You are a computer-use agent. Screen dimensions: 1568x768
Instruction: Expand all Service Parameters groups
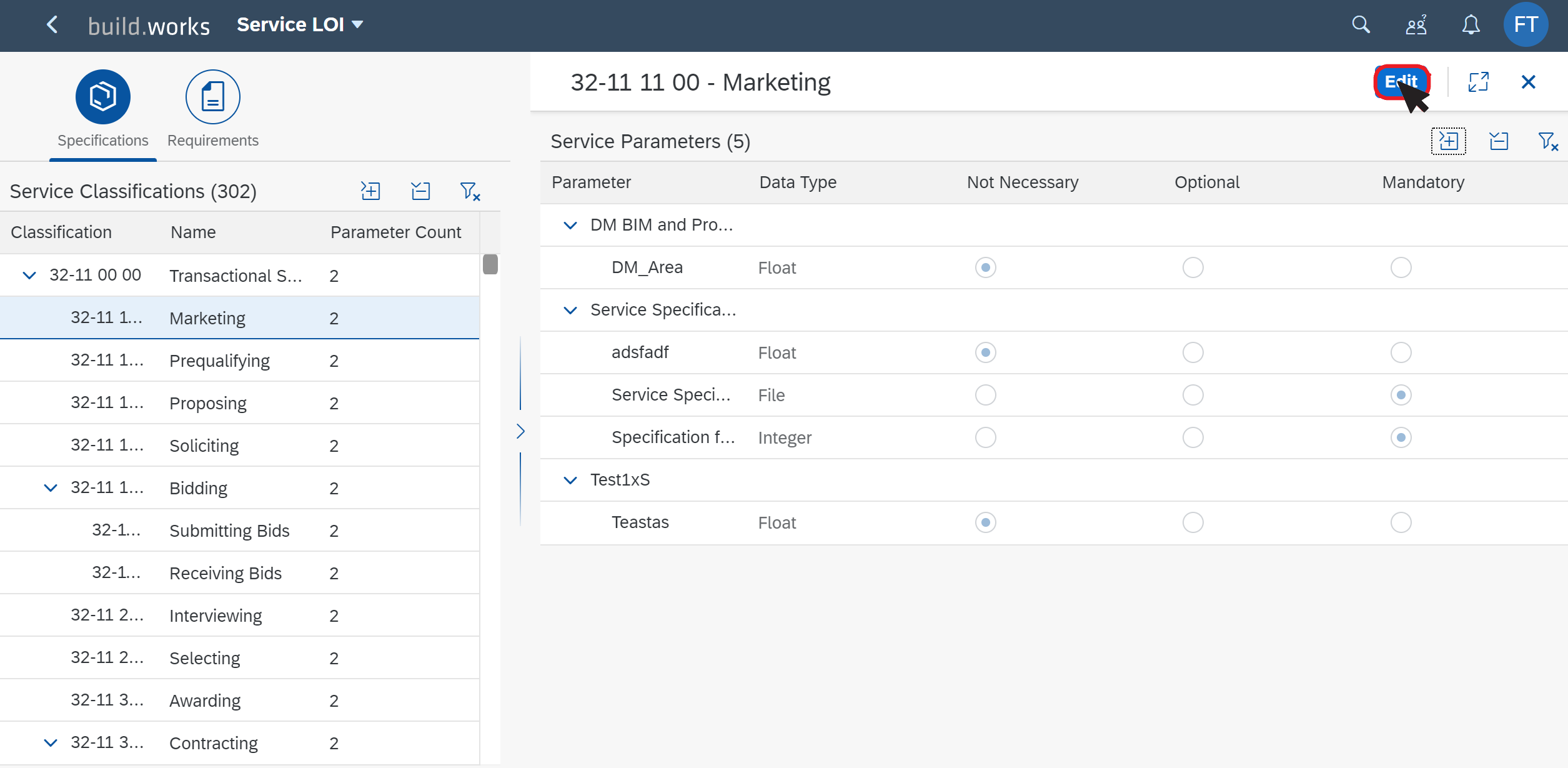click(x=1448, y=141)
